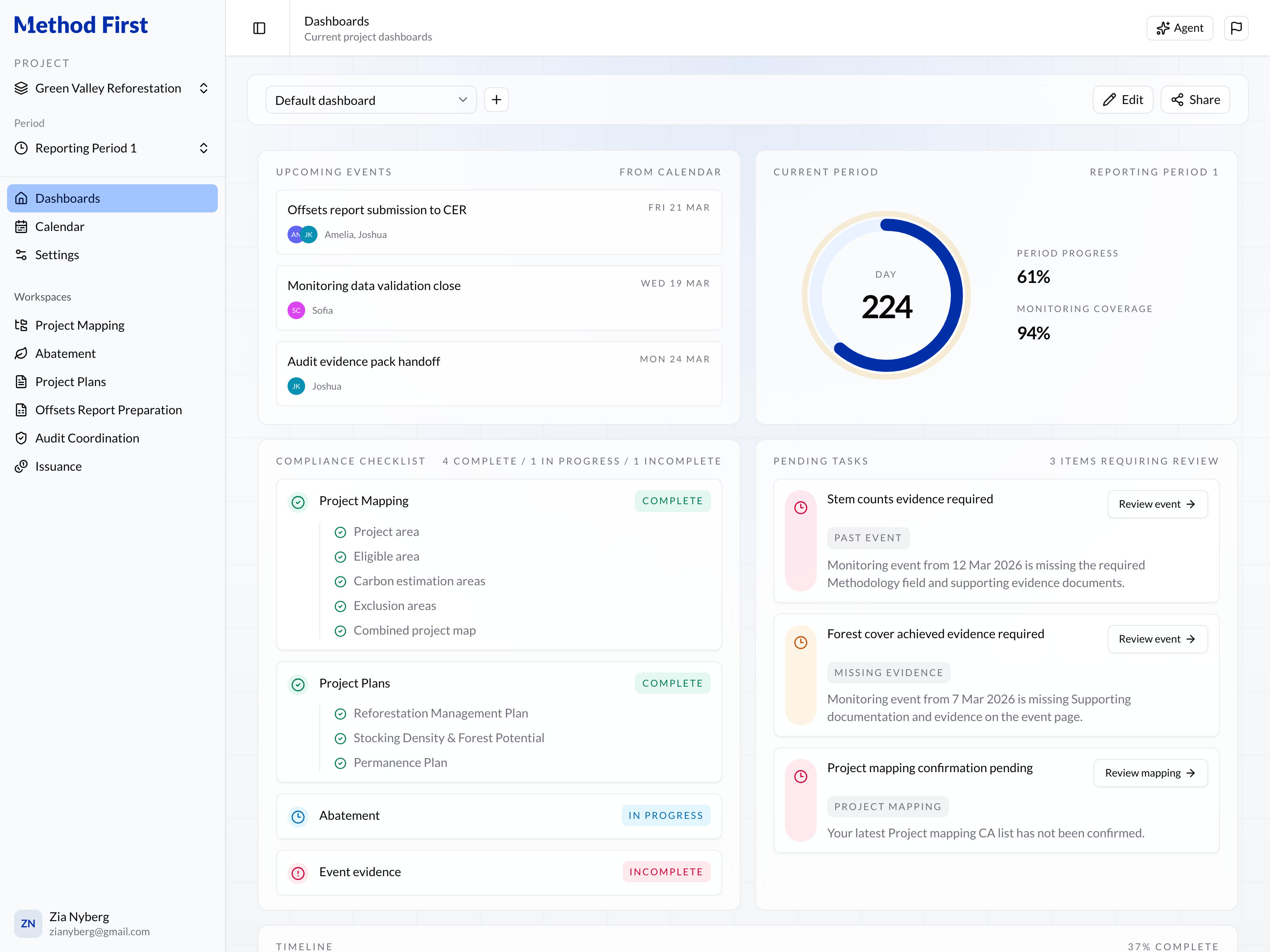Open Audit Coordination workspace
The width and height of the screenshot is (1270, 952).
(x=112, y=438)
